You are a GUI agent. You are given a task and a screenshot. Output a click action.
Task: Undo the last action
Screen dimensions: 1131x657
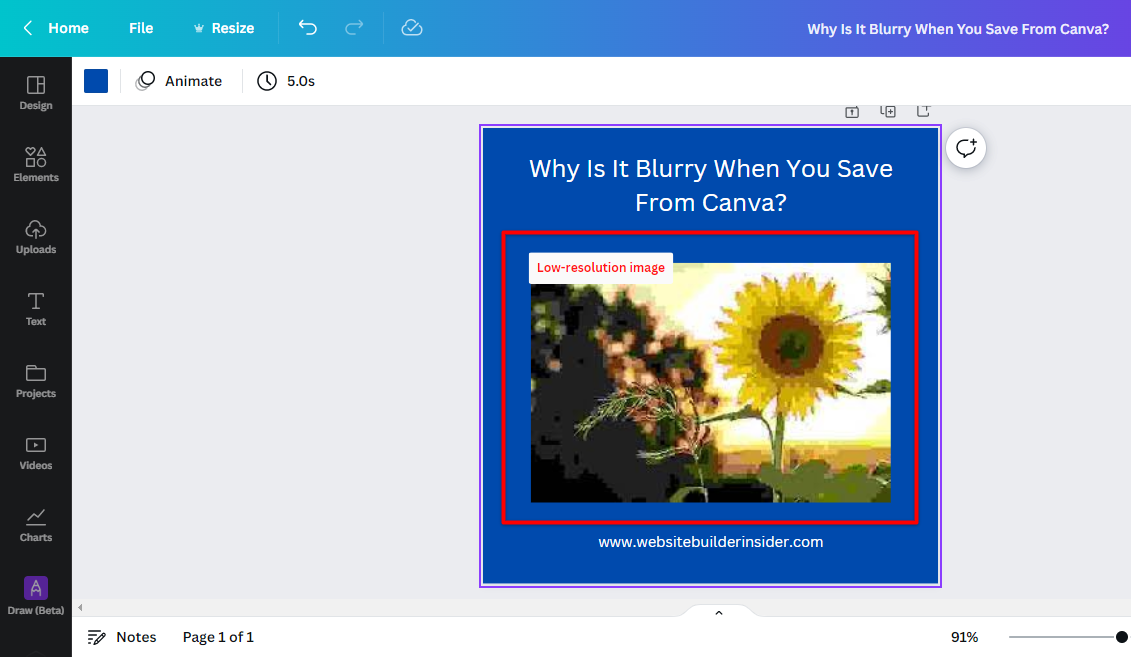308,28
